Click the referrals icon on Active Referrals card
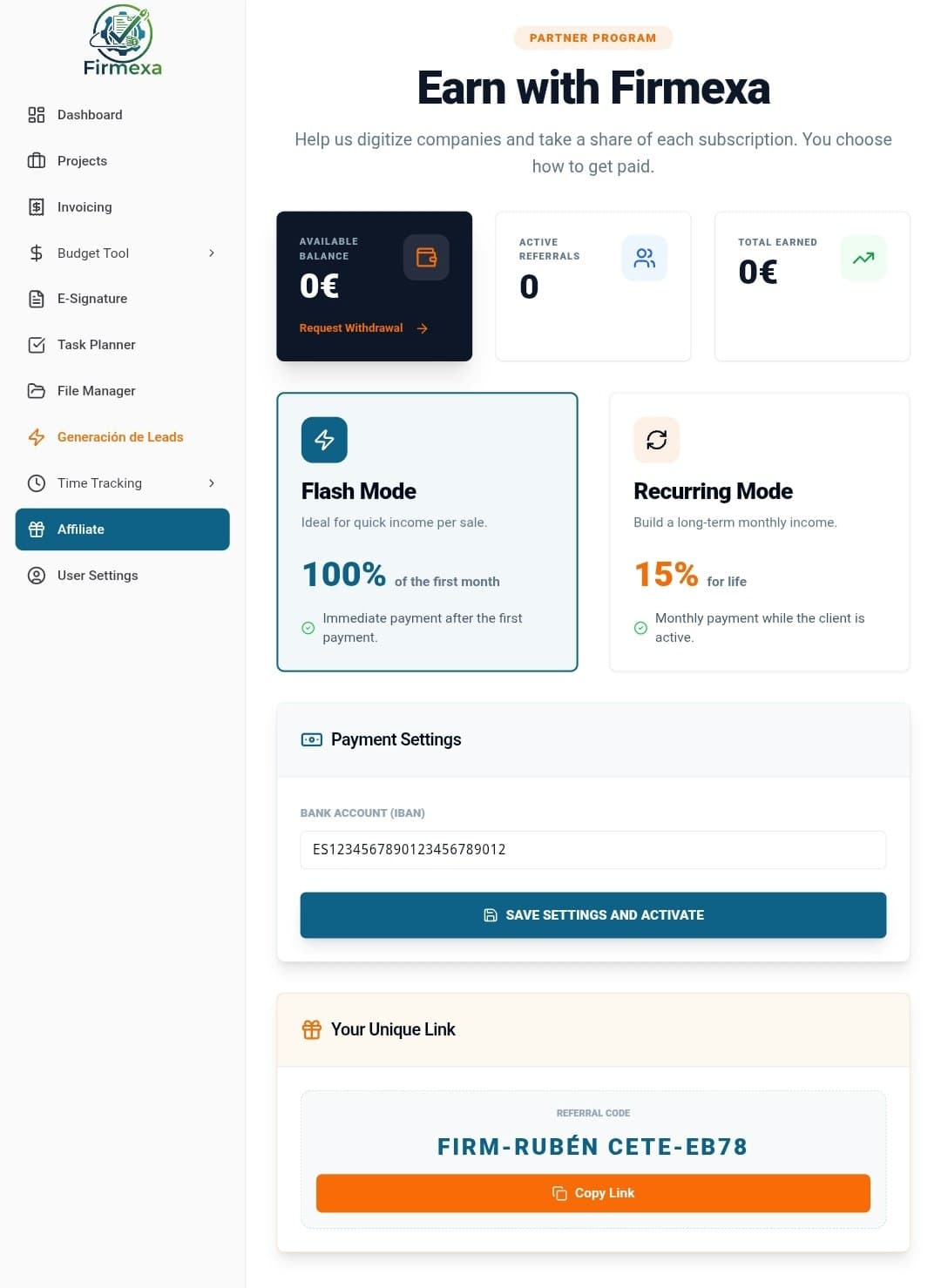Viewport: 941px width, 1288px height. 645,257
